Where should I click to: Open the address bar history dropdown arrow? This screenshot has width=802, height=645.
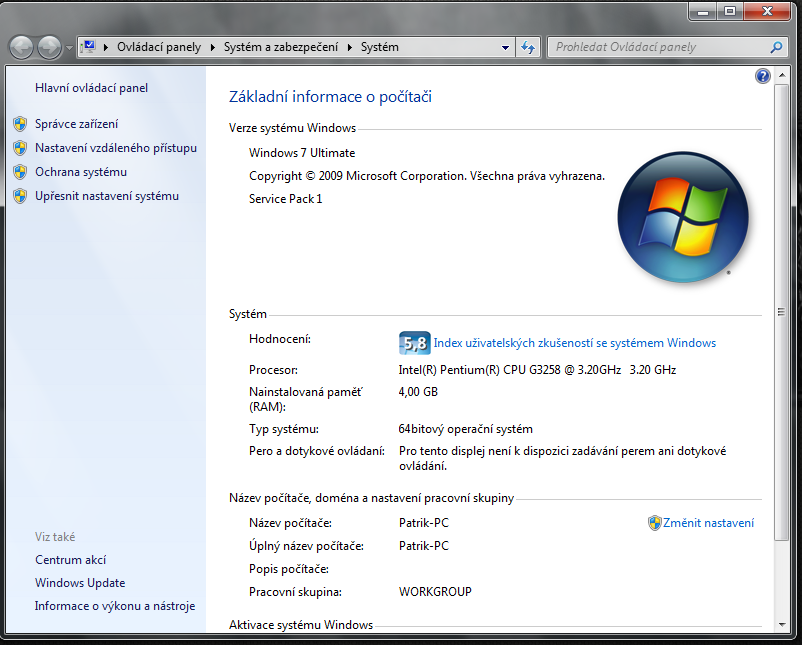coord(505,47)
